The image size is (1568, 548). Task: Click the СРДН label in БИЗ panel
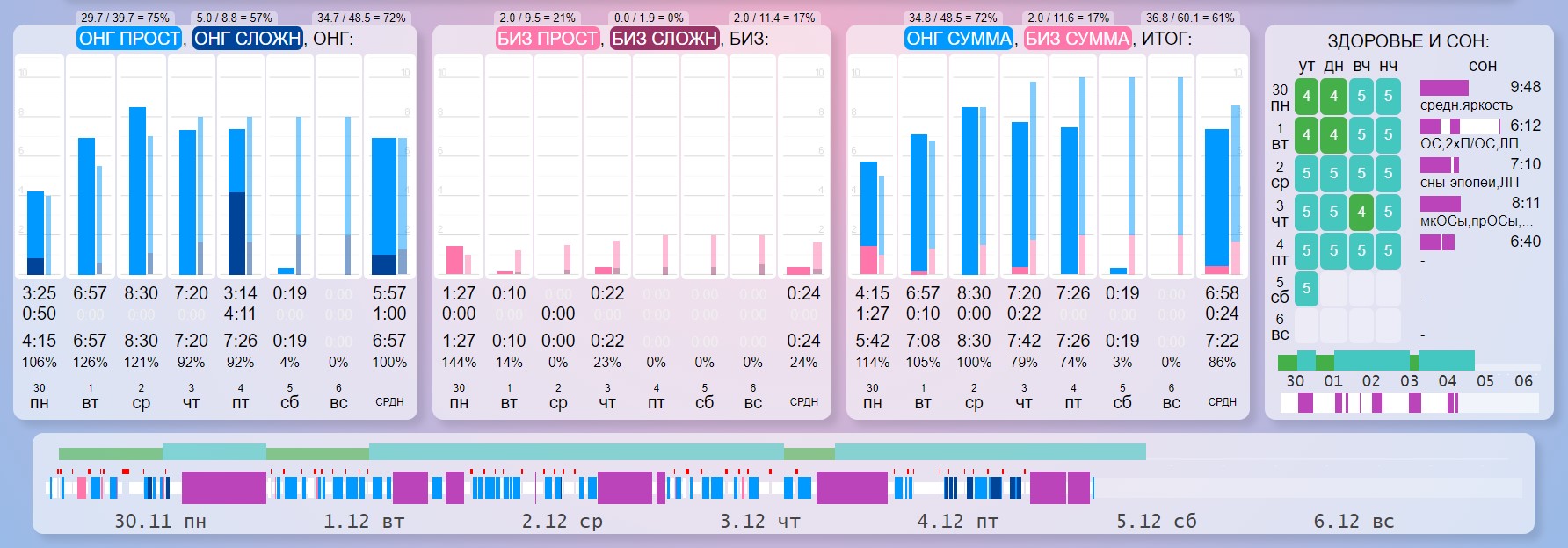point(803,402)
